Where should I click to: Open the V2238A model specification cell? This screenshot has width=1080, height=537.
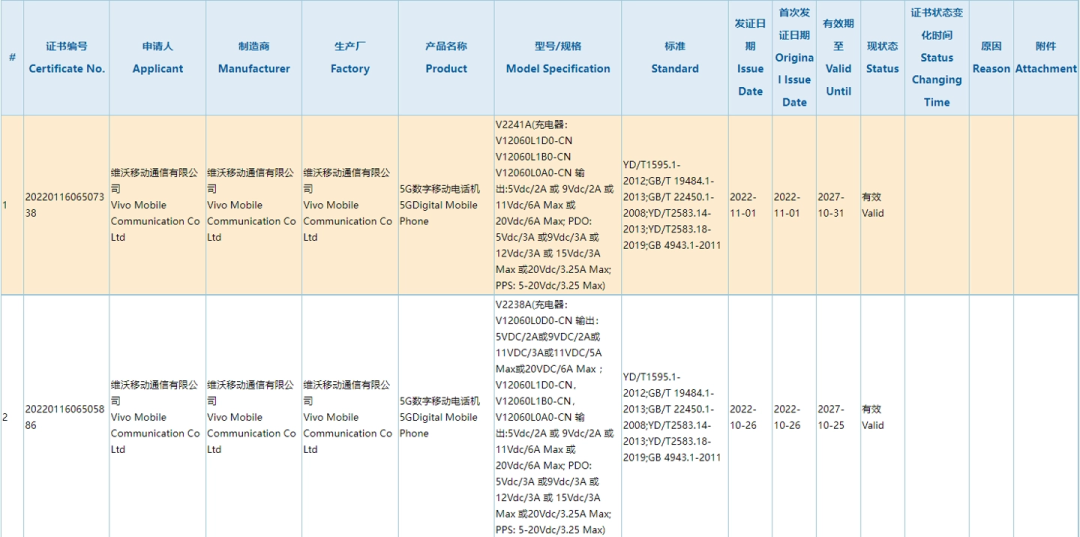pos(558,417)
